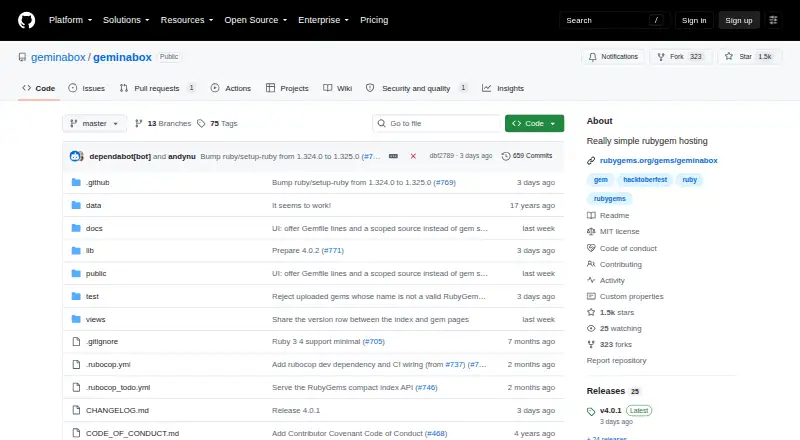Select the rubygems topic tag
800x440 pixels.
click(610, 199)
